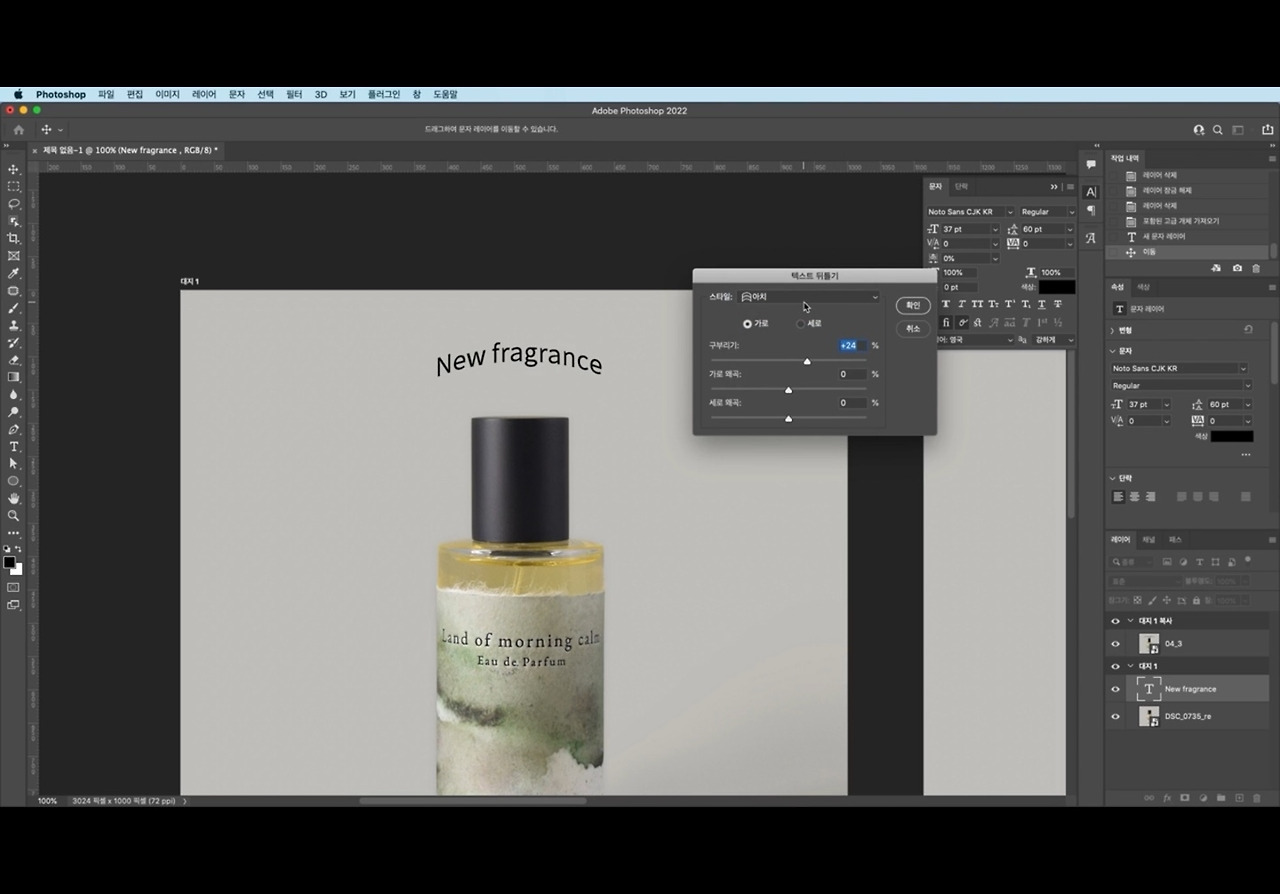1280x894 pixels.
Task: Collapse the 문자 section in Properties
Action: (x=1113, y=351)
